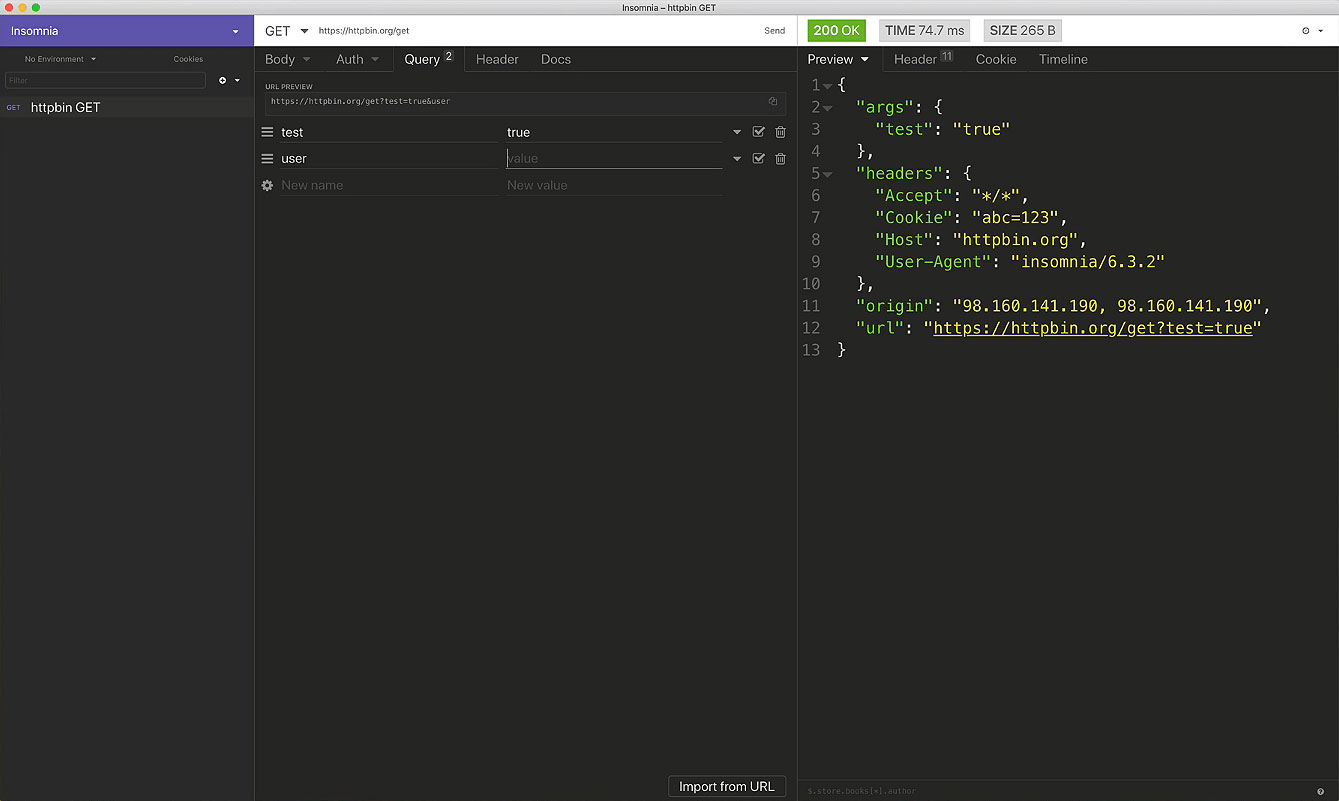Image resolution: width=1339 pixels, height=801 pixels.
Task: Change the GET request method dropdown
Action: coord(286,31)
